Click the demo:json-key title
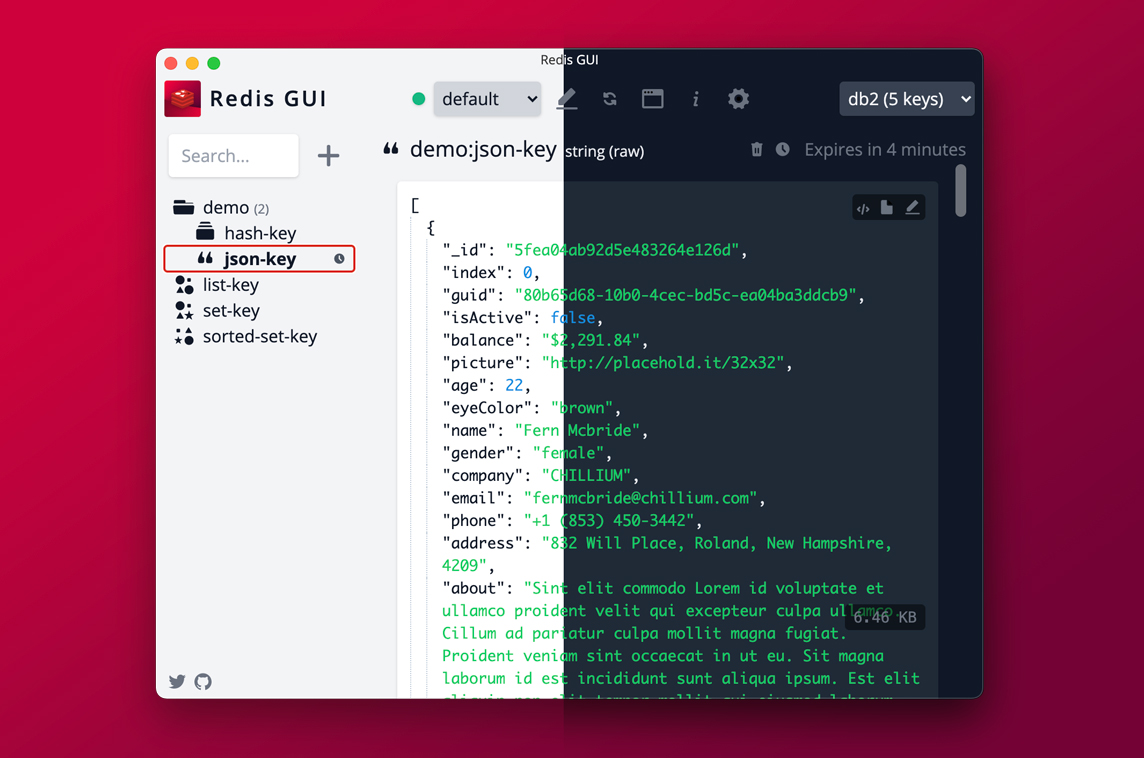Image resolution: width=1144 pixels, height=758 pixels. click(x=483, y=150)
